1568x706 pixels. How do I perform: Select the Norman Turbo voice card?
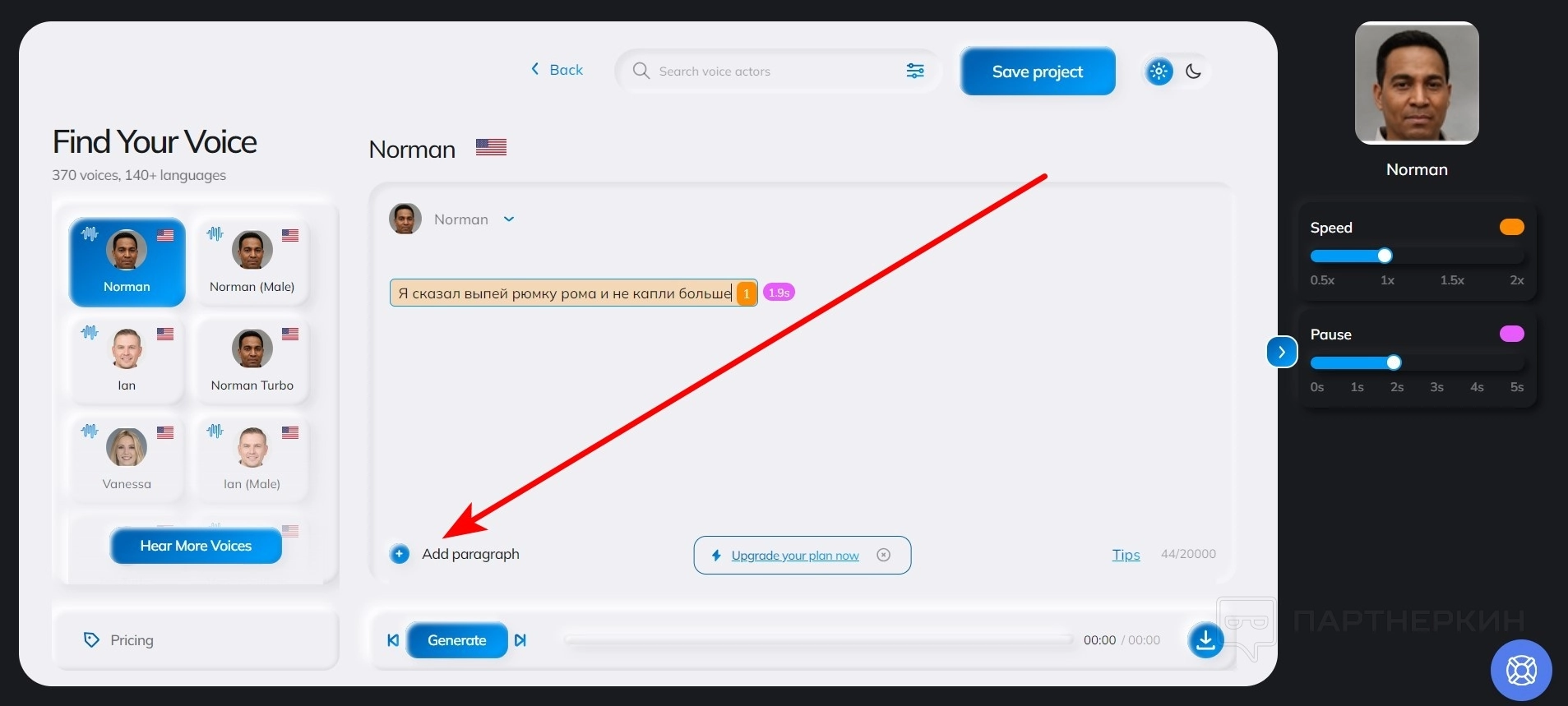(252, 360)
